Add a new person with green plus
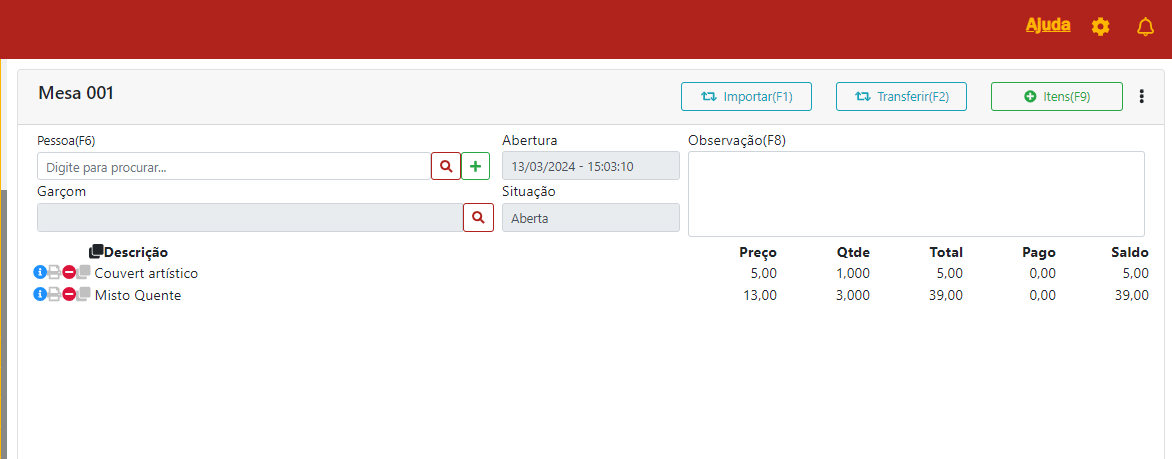The image size is (1172, 459). 475,166
